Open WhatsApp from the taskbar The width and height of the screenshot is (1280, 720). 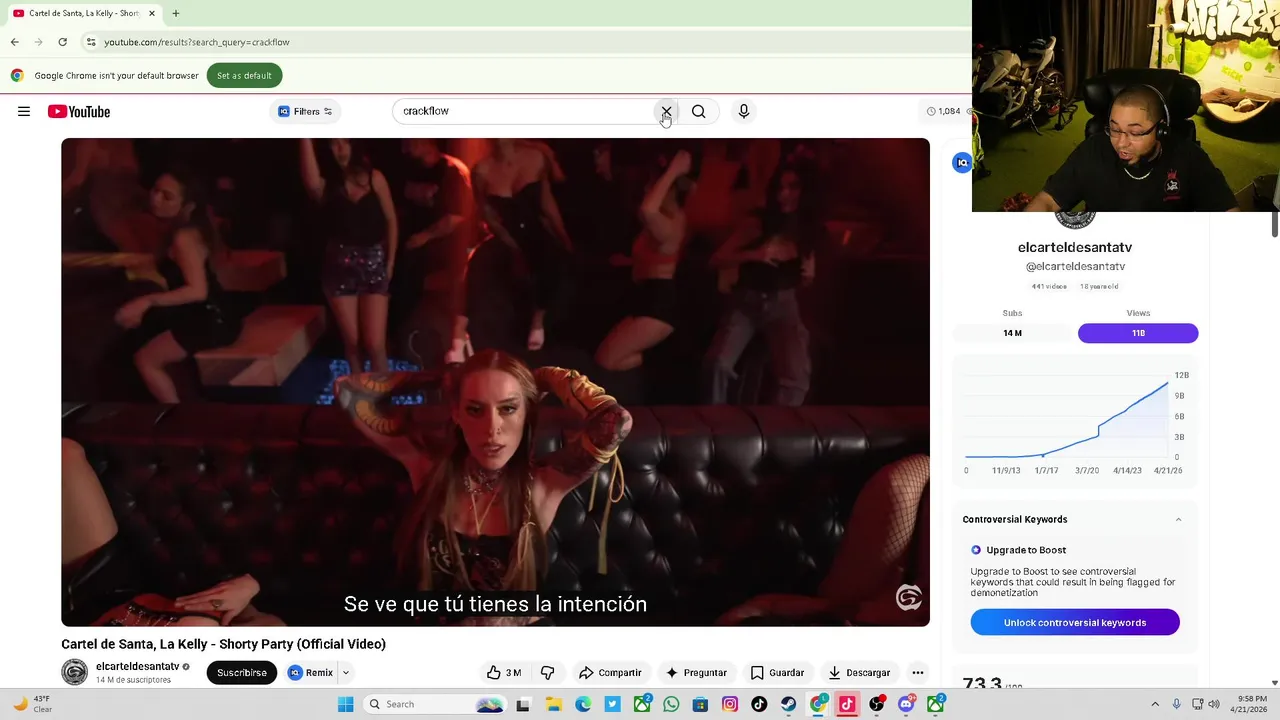(671, 704)
